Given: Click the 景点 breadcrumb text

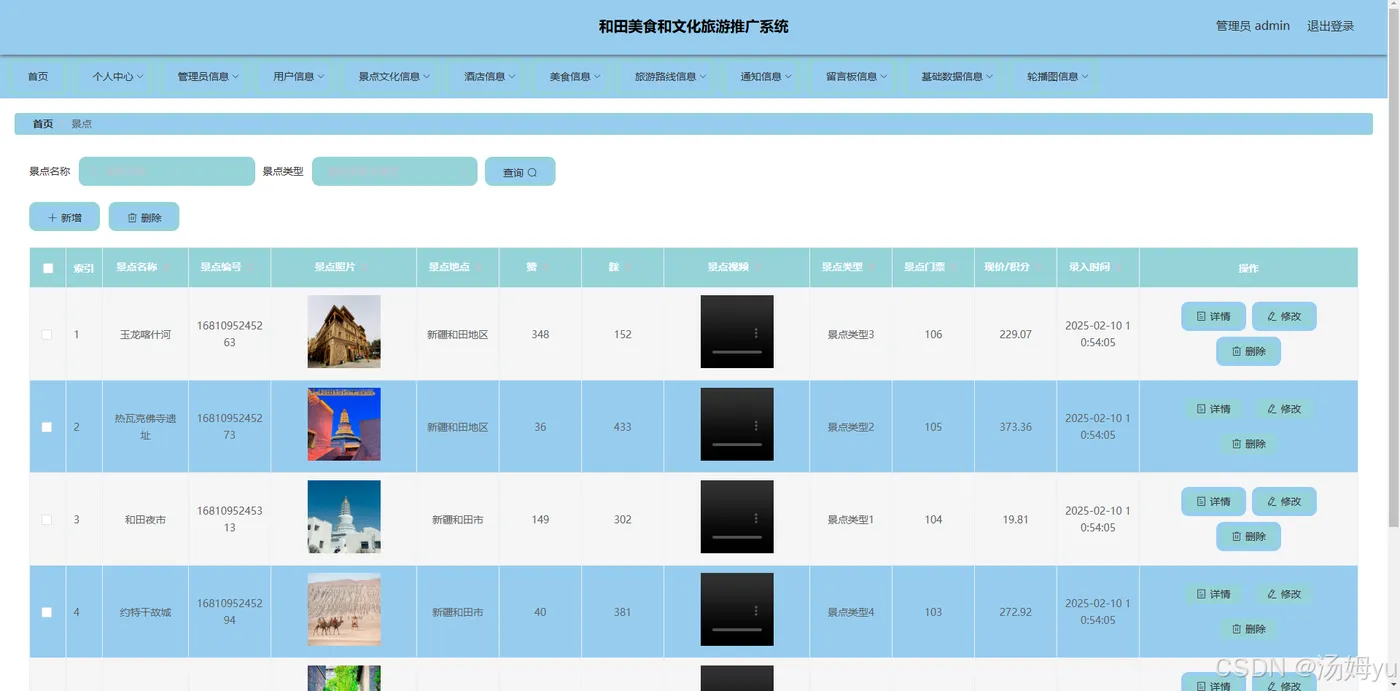Looking at the screenshot, I should point(81,124).
